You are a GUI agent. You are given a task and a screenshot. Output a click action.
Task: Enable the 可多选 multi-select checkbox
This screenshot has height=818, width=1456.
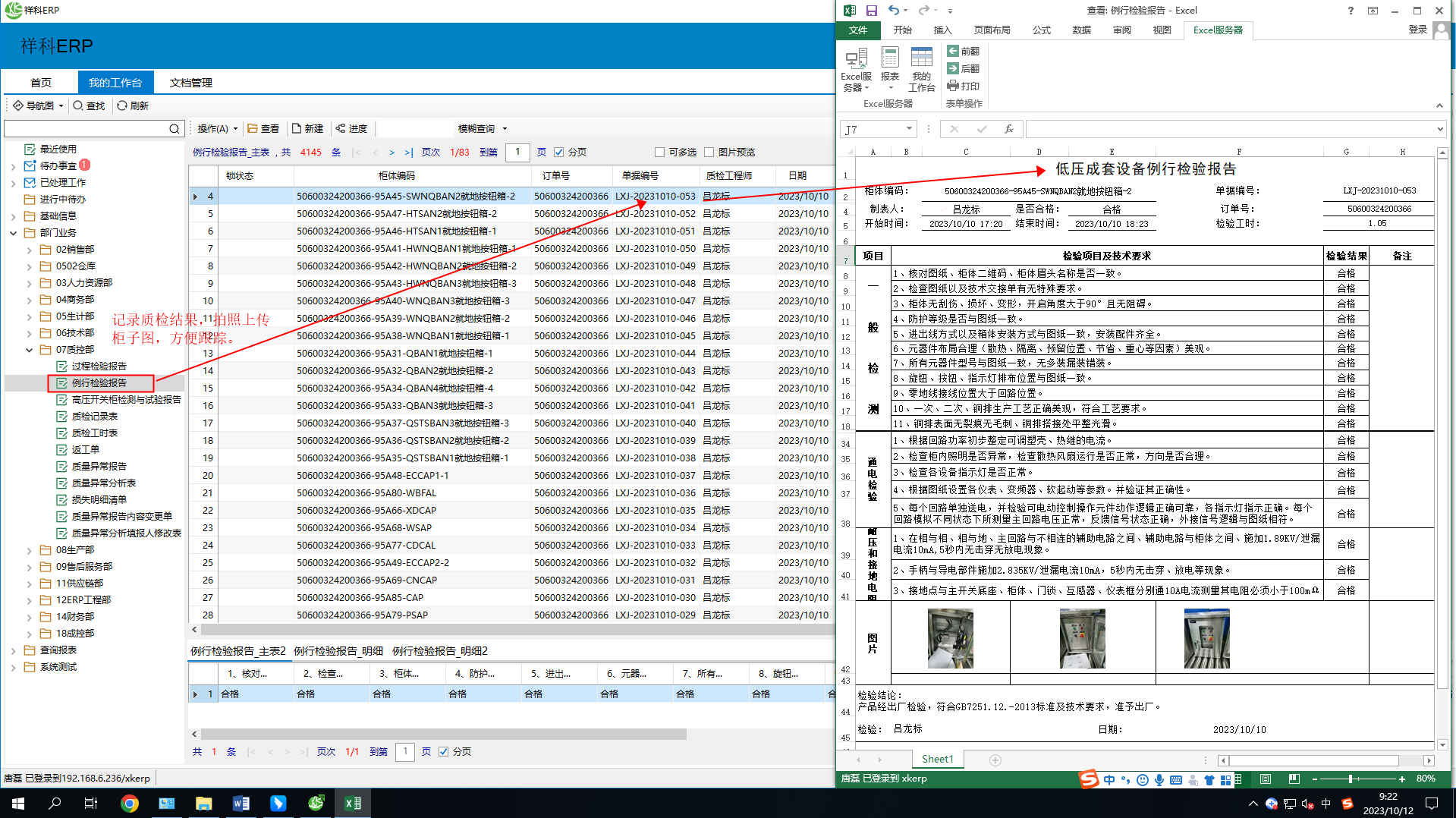click(659, 152)
